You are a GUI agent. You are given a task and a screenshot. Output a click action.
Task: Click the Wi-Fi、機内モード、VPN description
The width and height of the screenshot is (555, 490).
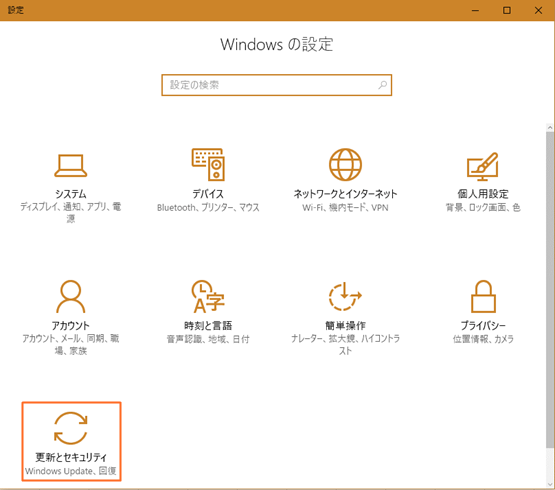pos(345,207)
